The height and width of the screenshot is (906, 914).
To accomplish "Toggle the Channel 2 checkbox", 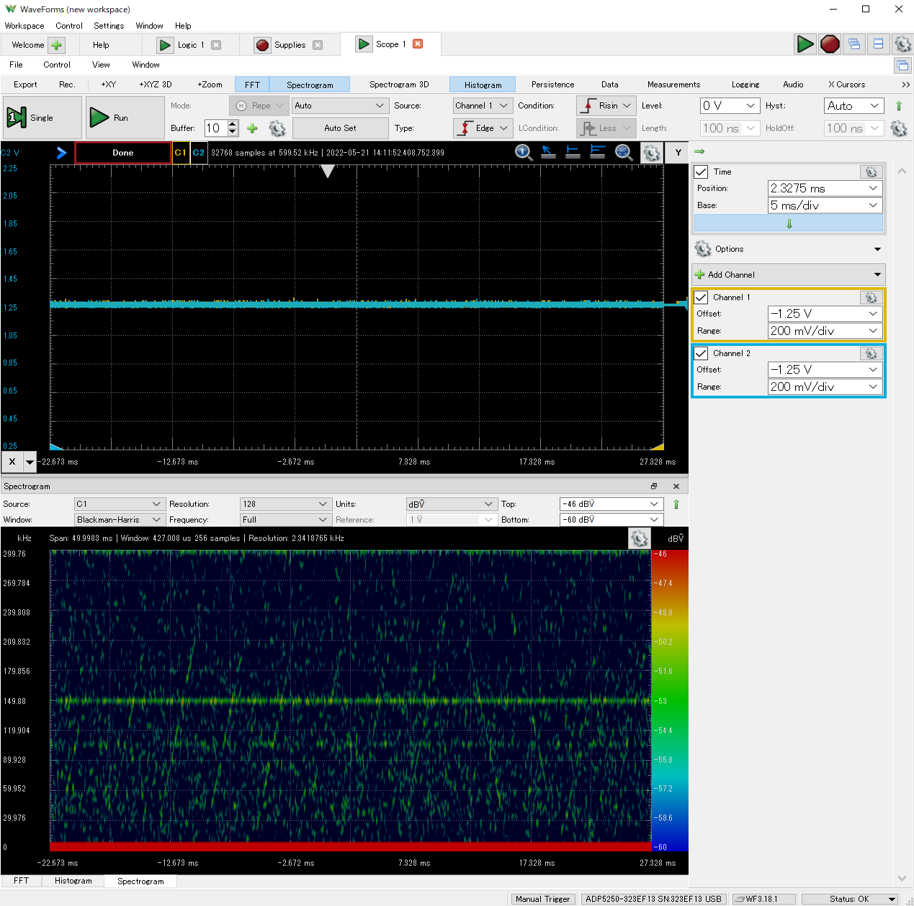I will click(701, 353).
